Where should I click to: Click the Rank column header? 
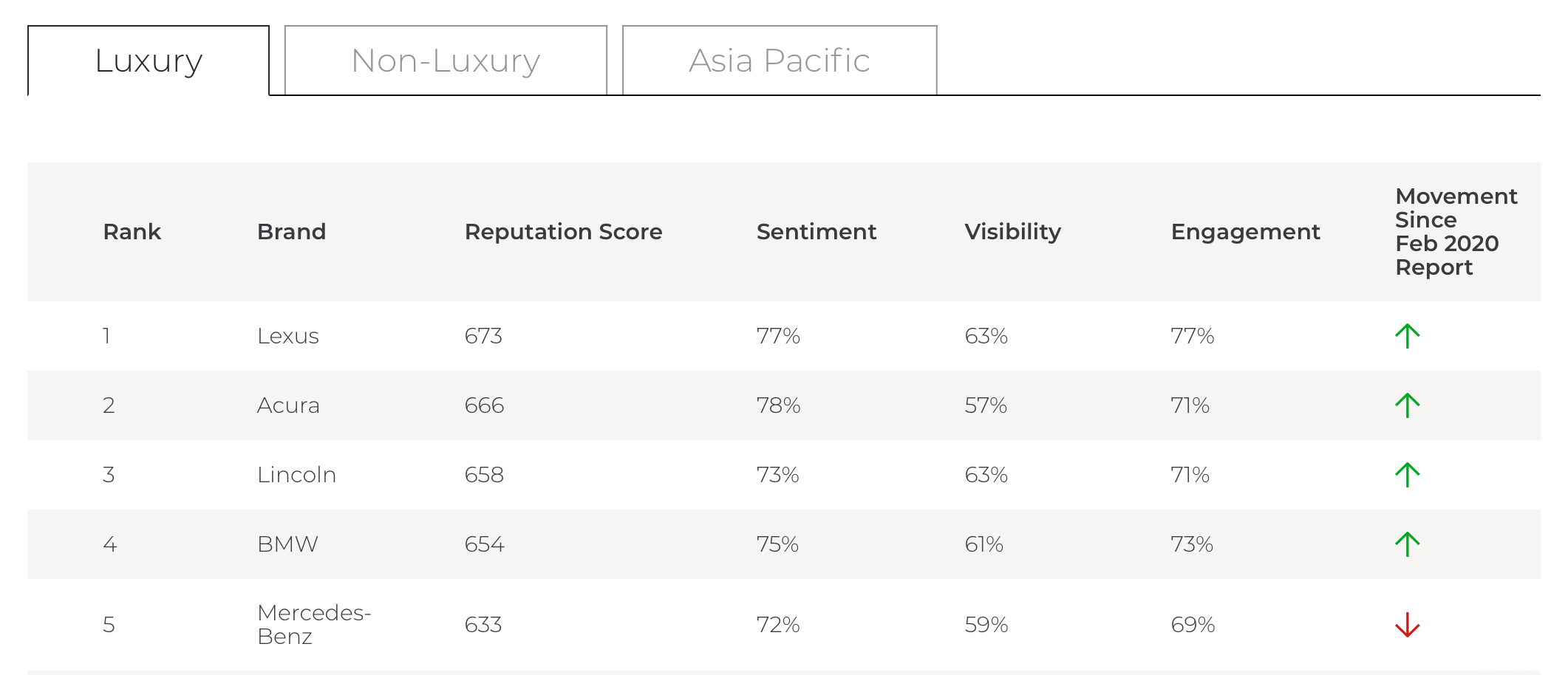(x=132, y=232)
